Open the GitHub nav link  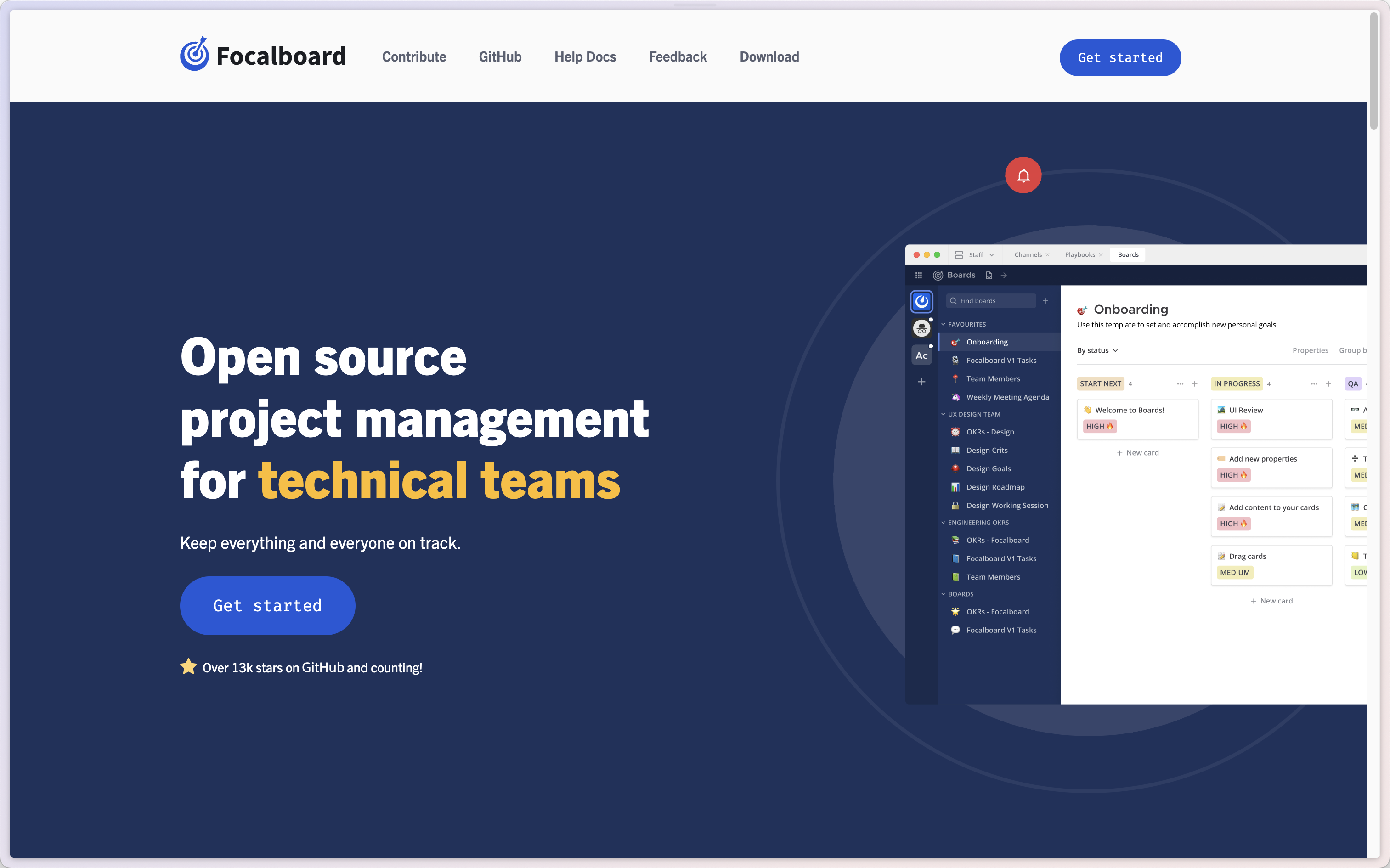click(x=500, y=57)
